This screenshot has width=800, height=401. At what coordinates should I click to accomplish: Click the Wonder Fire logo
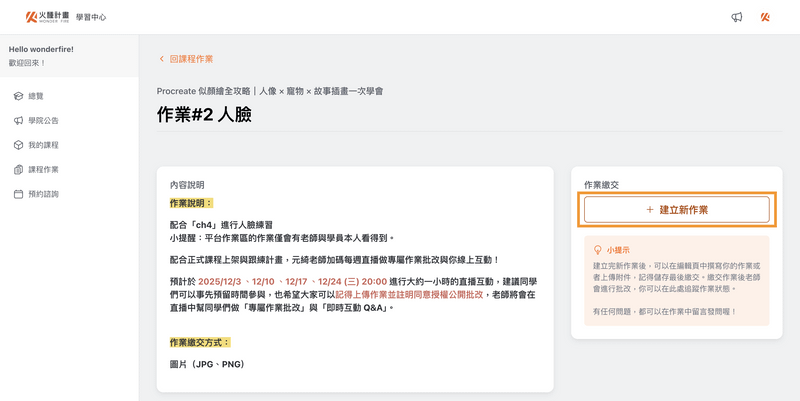click(47, 17)
